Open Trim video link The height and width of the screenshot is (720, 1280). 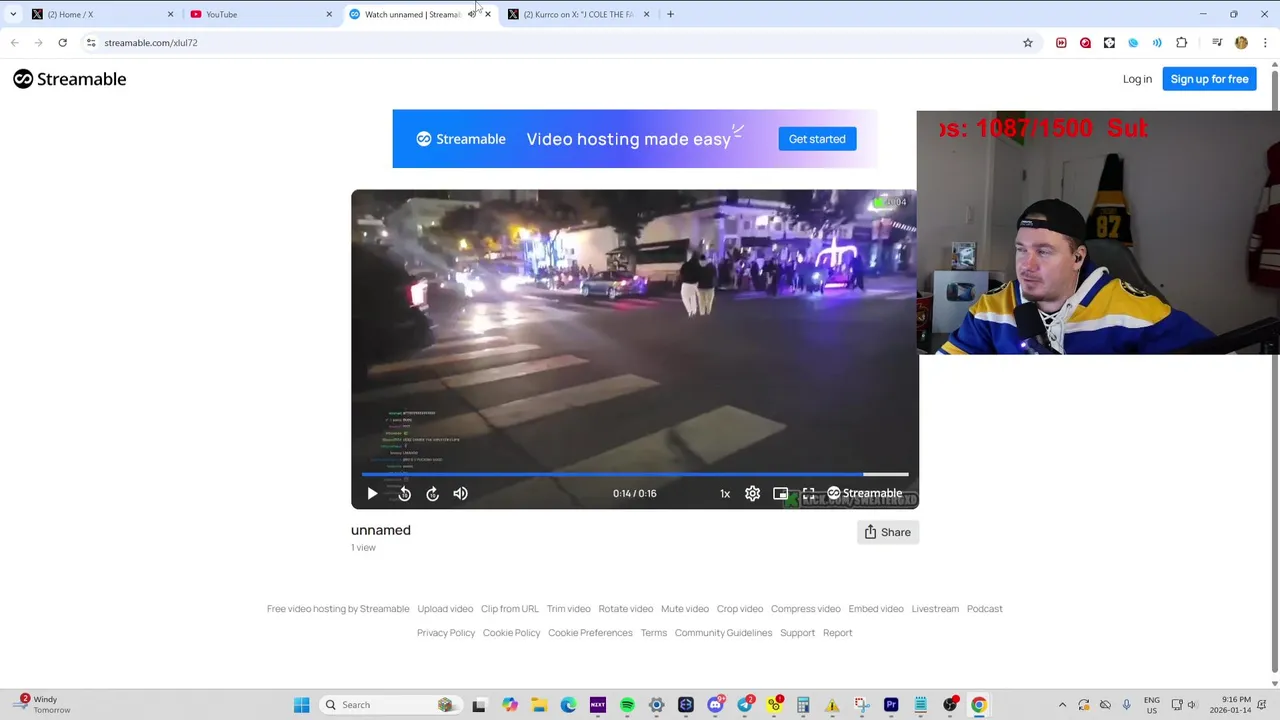(569, 609)
